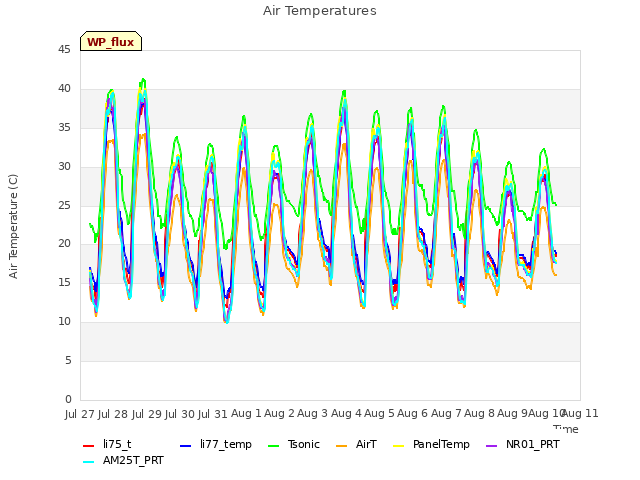This screenshot has height=480, width=640.
Task: Click the Aug 4 x-axis tick label
Action: pyautogui.click(x=346, y=413)
